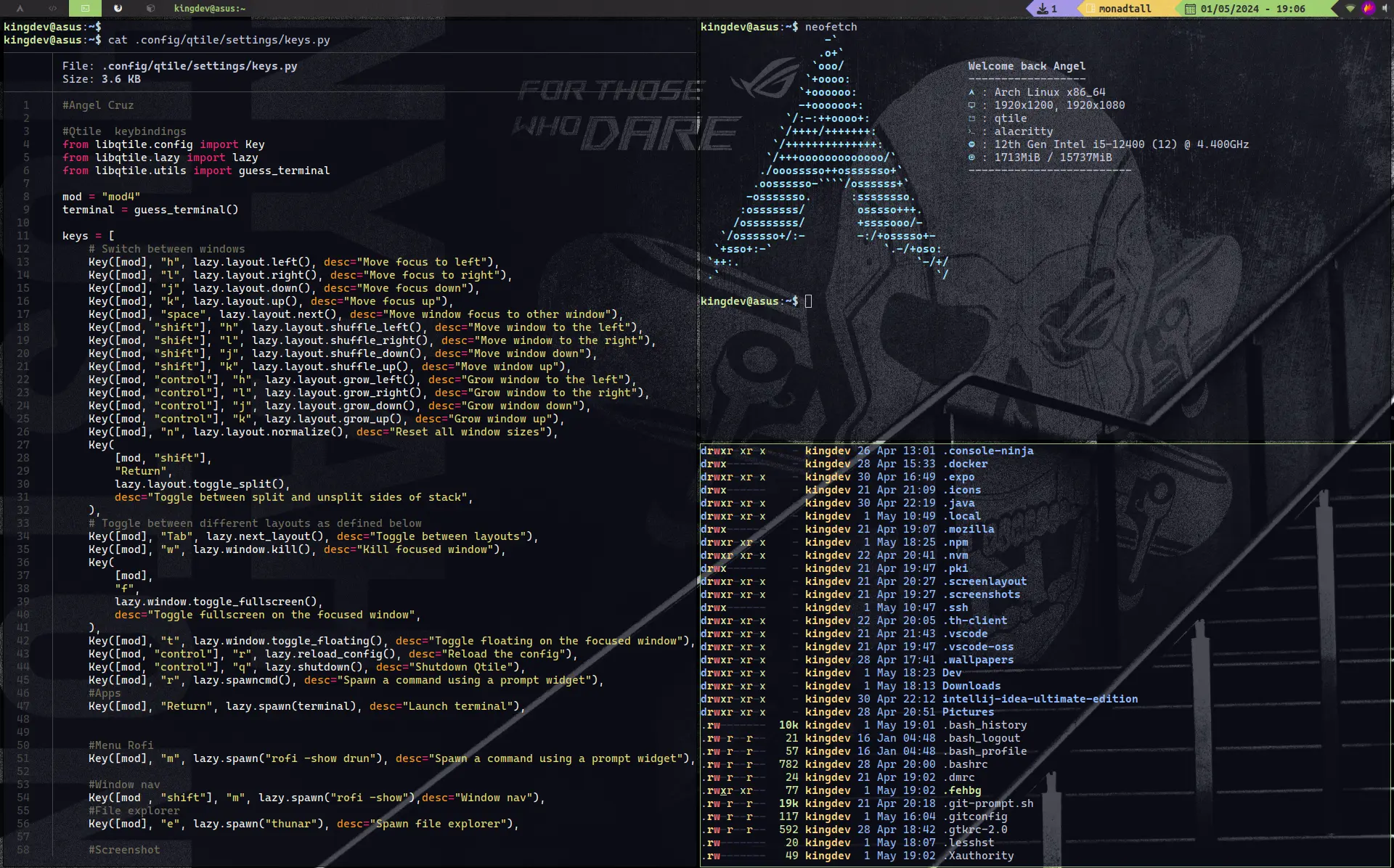Select the '1920x1200, 1920x1080' resolution line
This screenshot has width=1394, height=868.
pos(1059,105)
